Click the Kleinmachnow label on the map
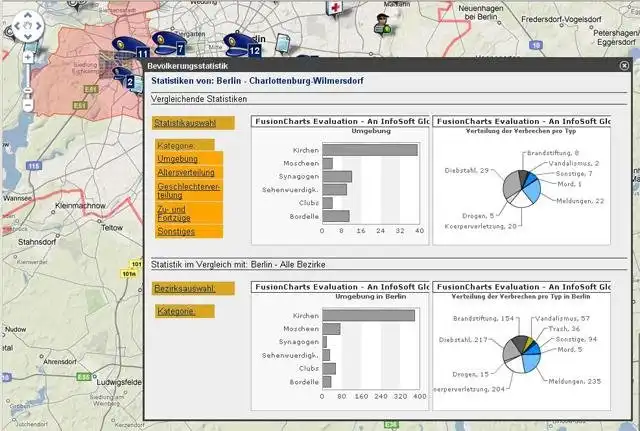 tap(80, 206)
